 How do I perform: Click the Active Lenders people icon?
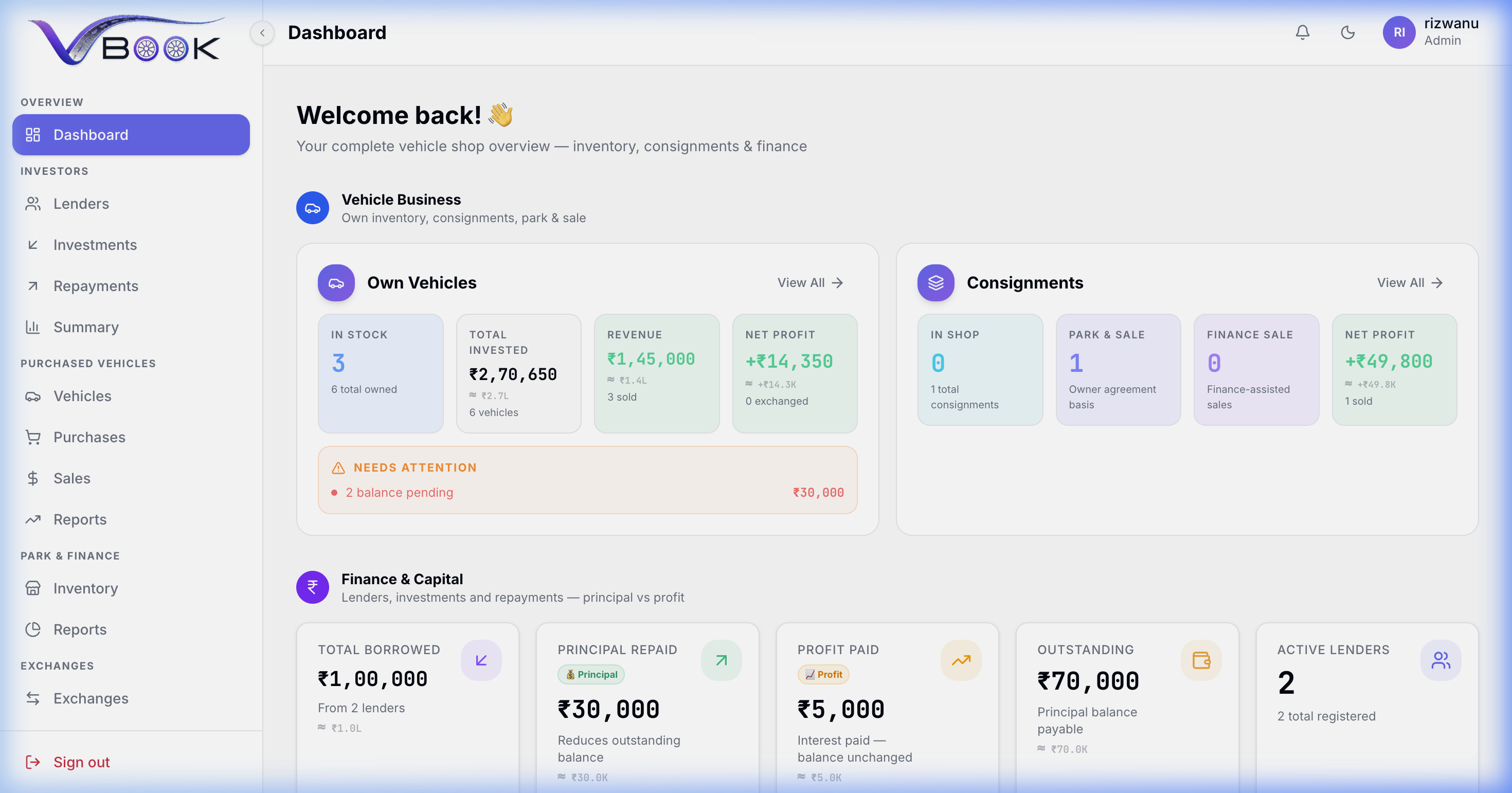click(1441, 660)
